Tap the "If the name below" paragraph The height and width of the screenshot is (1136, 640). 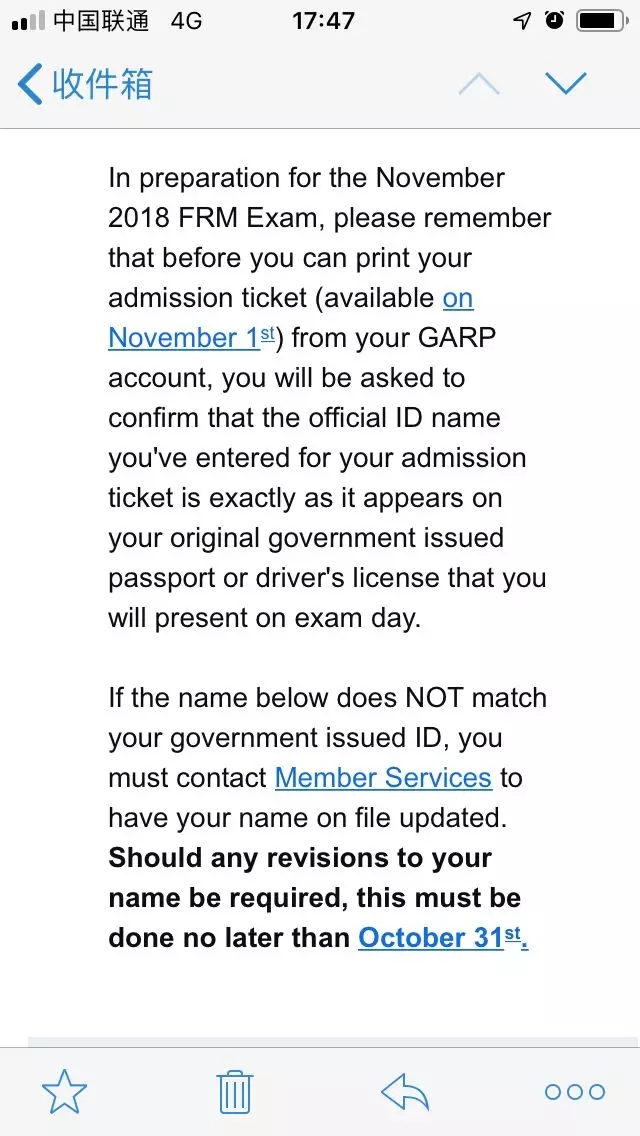[327, 698]
